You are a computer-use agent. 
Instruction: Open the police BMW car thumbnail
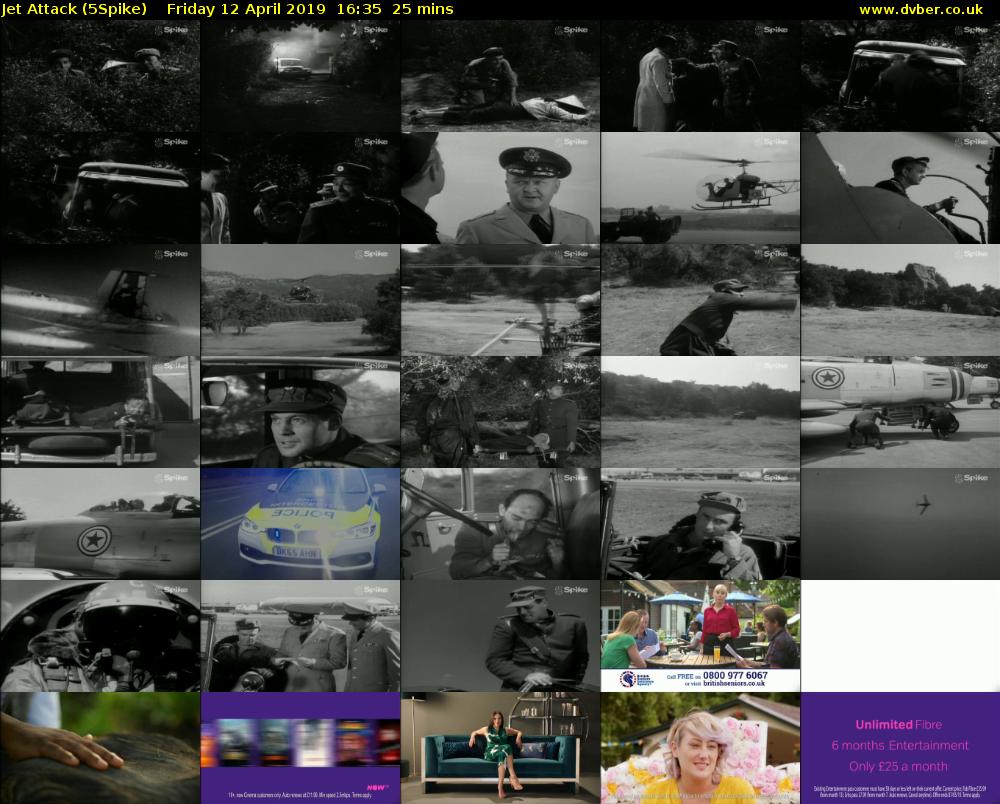point(300,524)
